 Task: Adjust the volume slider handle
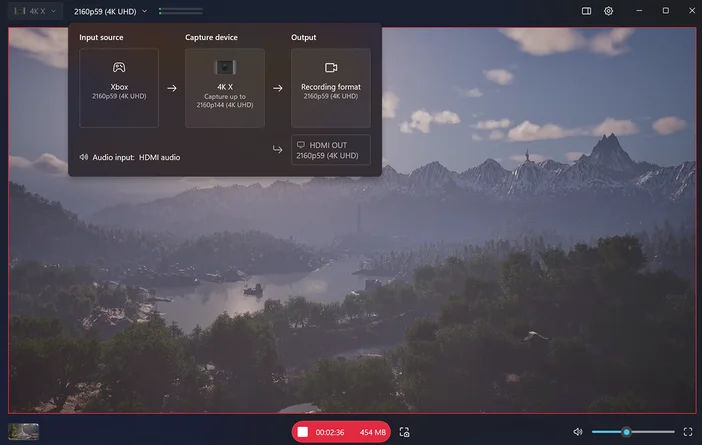626,432
